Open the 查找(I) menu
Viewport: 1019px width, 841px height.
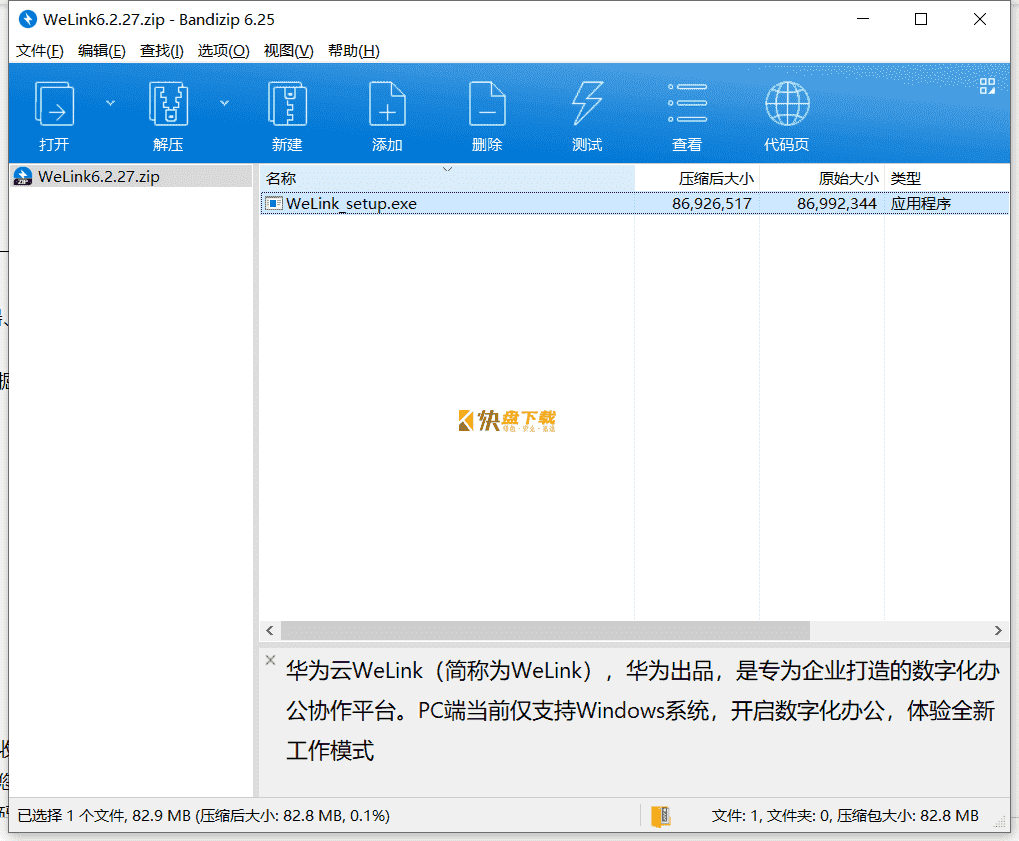162,51
